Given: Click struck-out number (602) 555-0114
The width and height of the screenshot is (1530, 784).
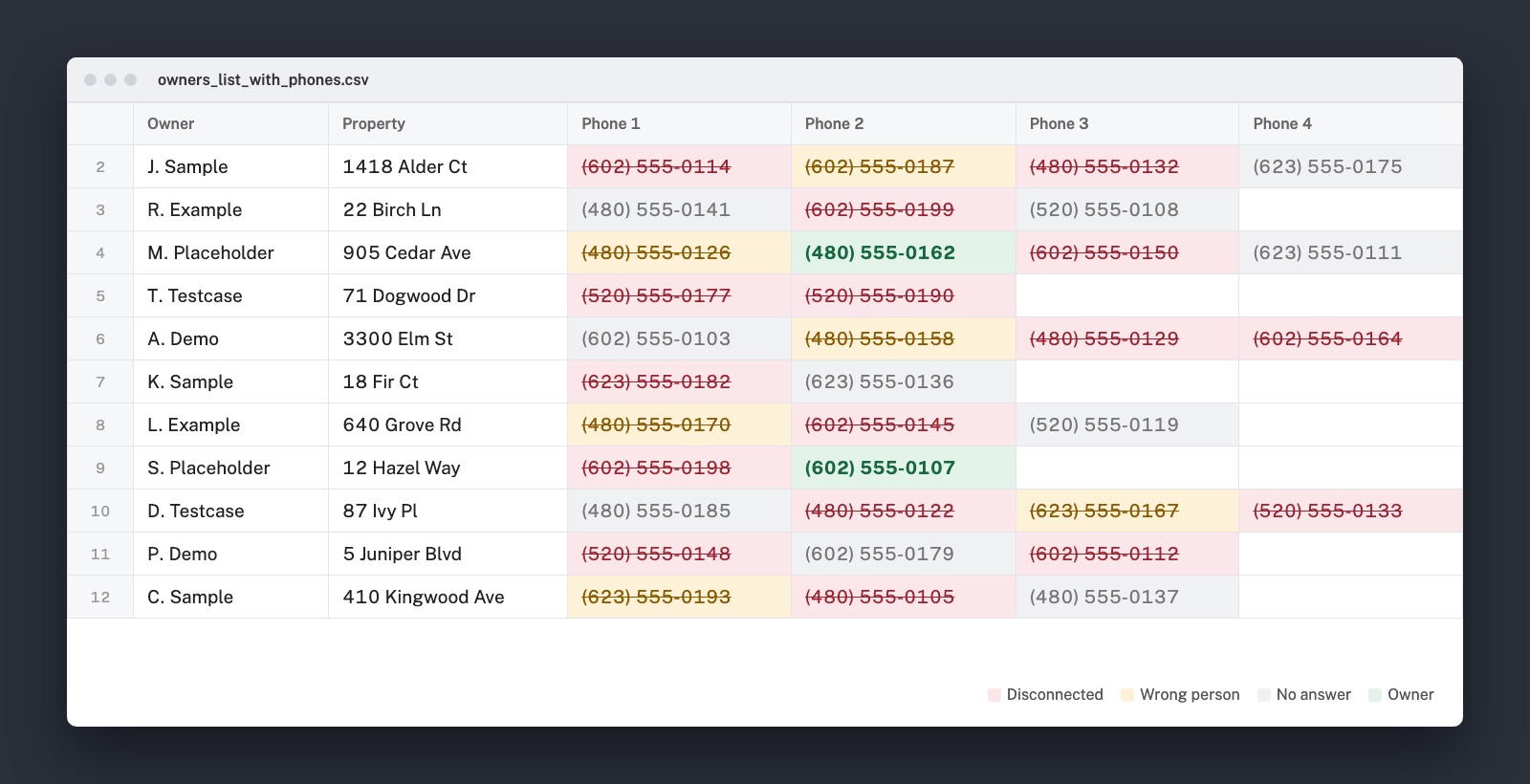Looking at the screenshot, I should 679,166.
